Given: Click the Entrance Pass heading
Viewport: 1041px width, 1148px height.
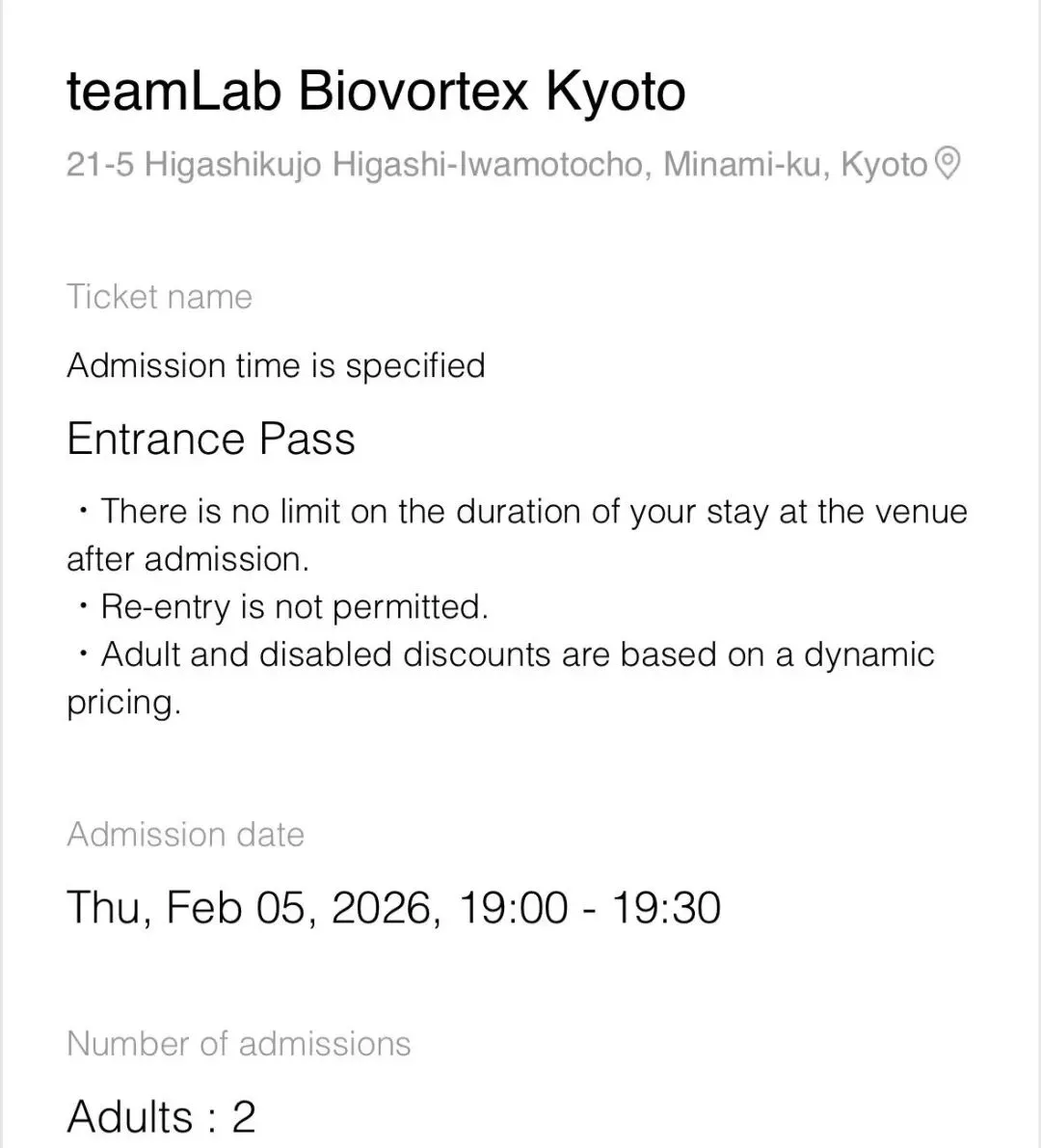Looking at the screenshot, I should [x=211, y=439].
